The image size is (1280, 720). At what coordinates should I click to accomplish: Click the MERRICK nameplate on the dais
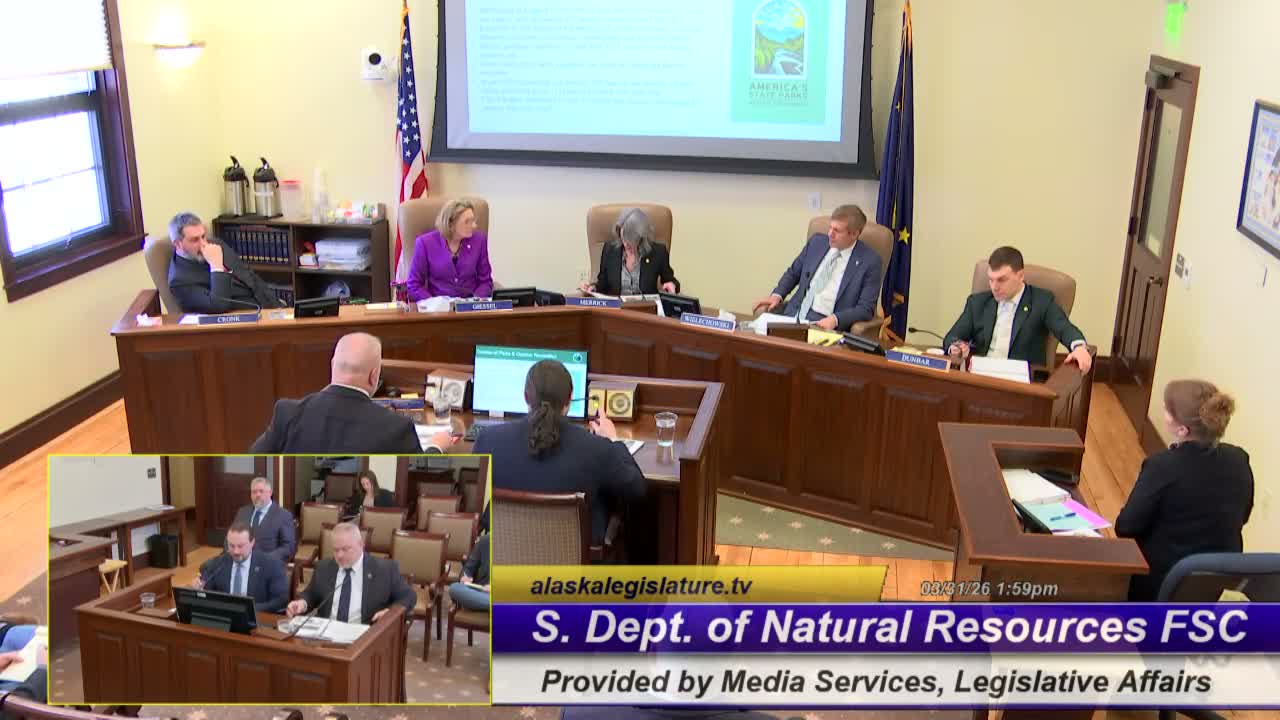coord(593,301)
